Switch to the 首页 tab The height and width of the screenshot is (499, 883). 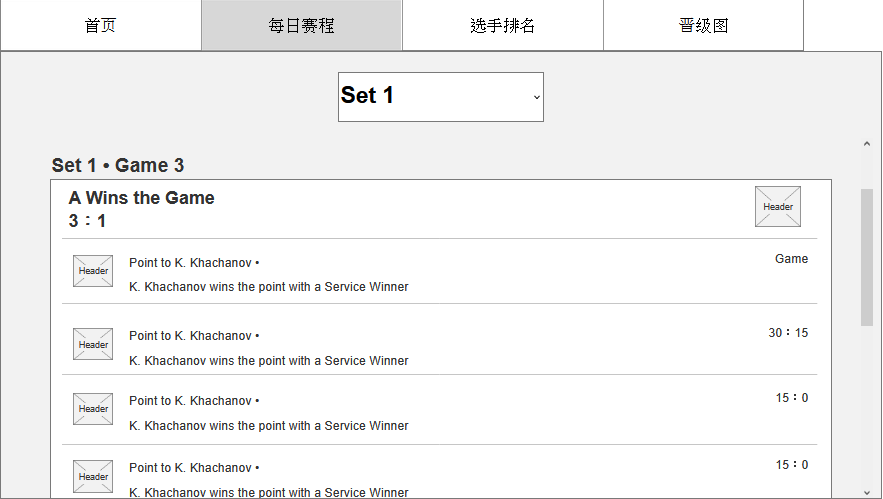click(100, 25)
